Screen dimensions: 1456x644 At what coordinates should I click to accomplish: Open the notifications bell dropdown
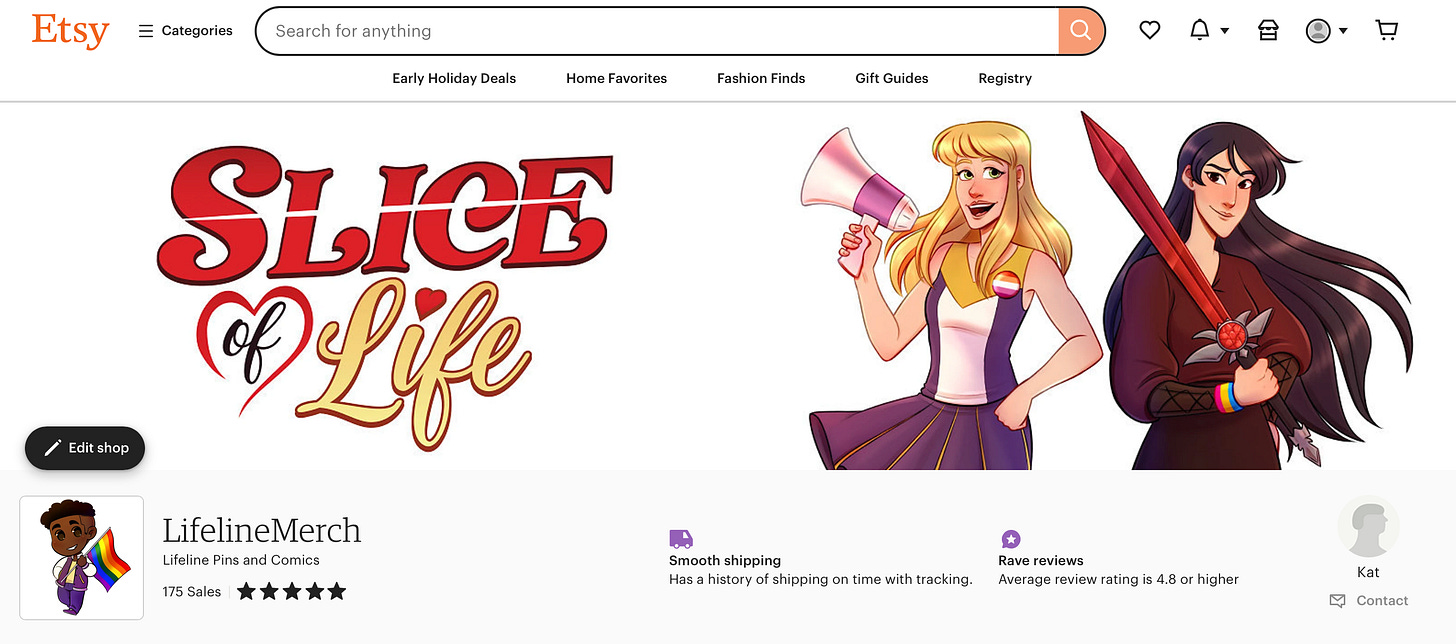[x=1208, y=31]
